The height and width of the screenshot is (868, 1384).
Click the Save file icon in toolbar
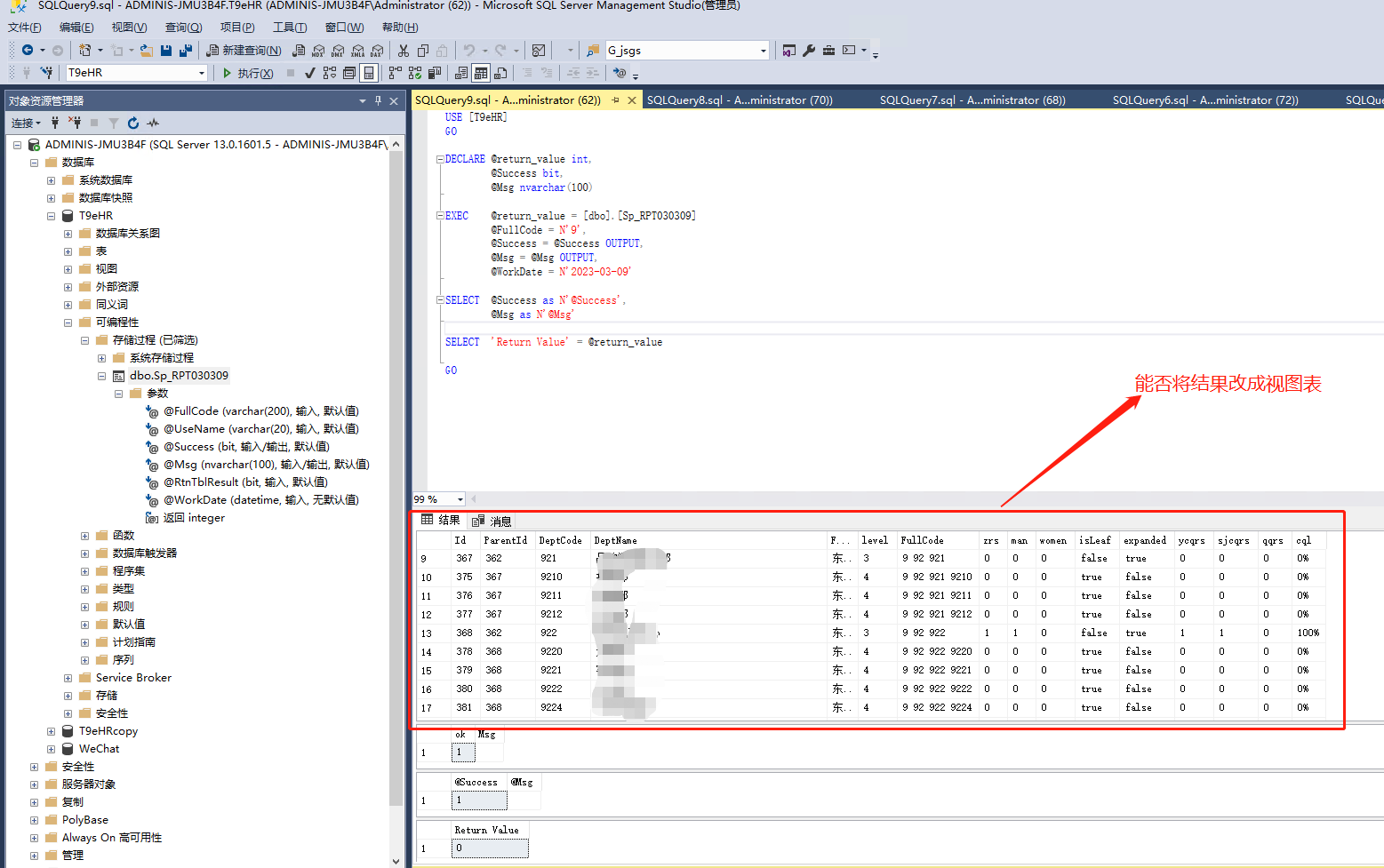pyautogui.click(x=166, y=51)
